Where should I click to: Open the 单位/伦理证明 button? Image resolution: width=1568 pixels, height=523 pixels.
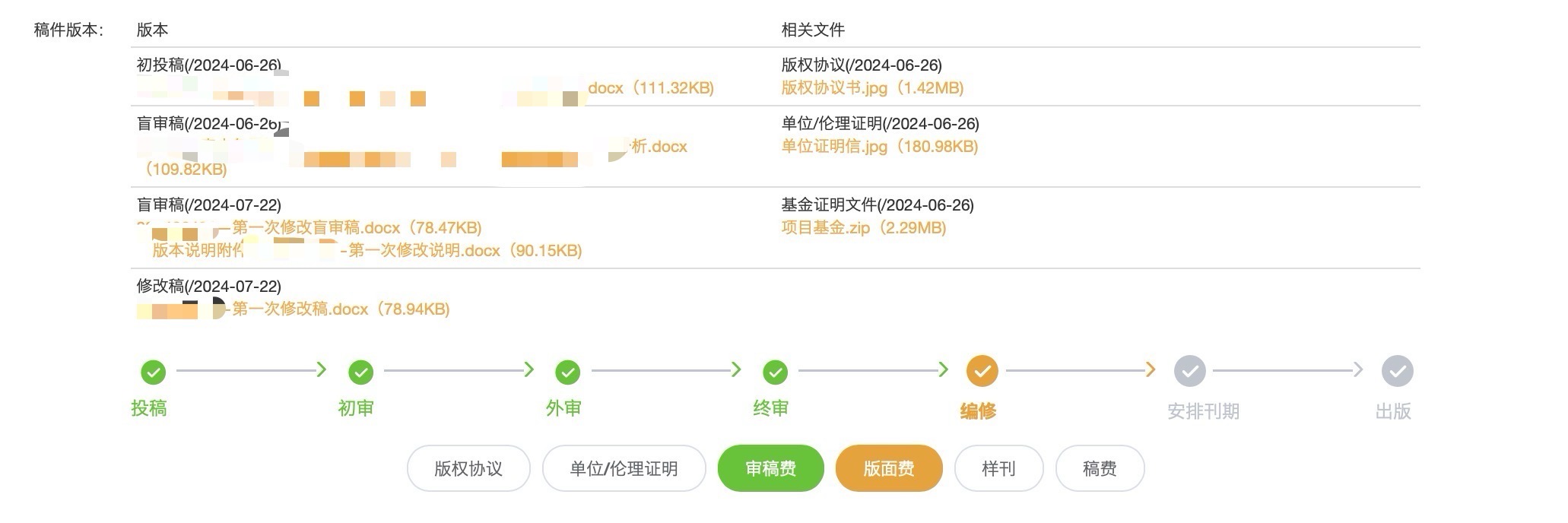[x=624, y=468]
